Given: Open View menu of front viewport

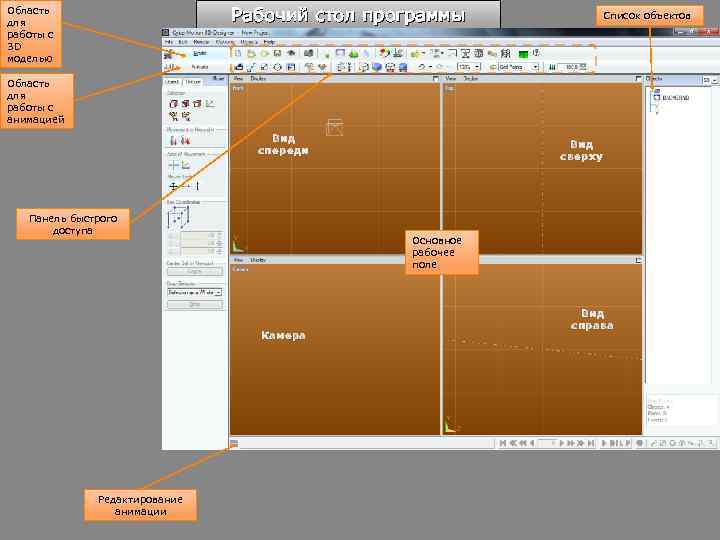Looking at the screenshot, I should click(x=238, y=79).
